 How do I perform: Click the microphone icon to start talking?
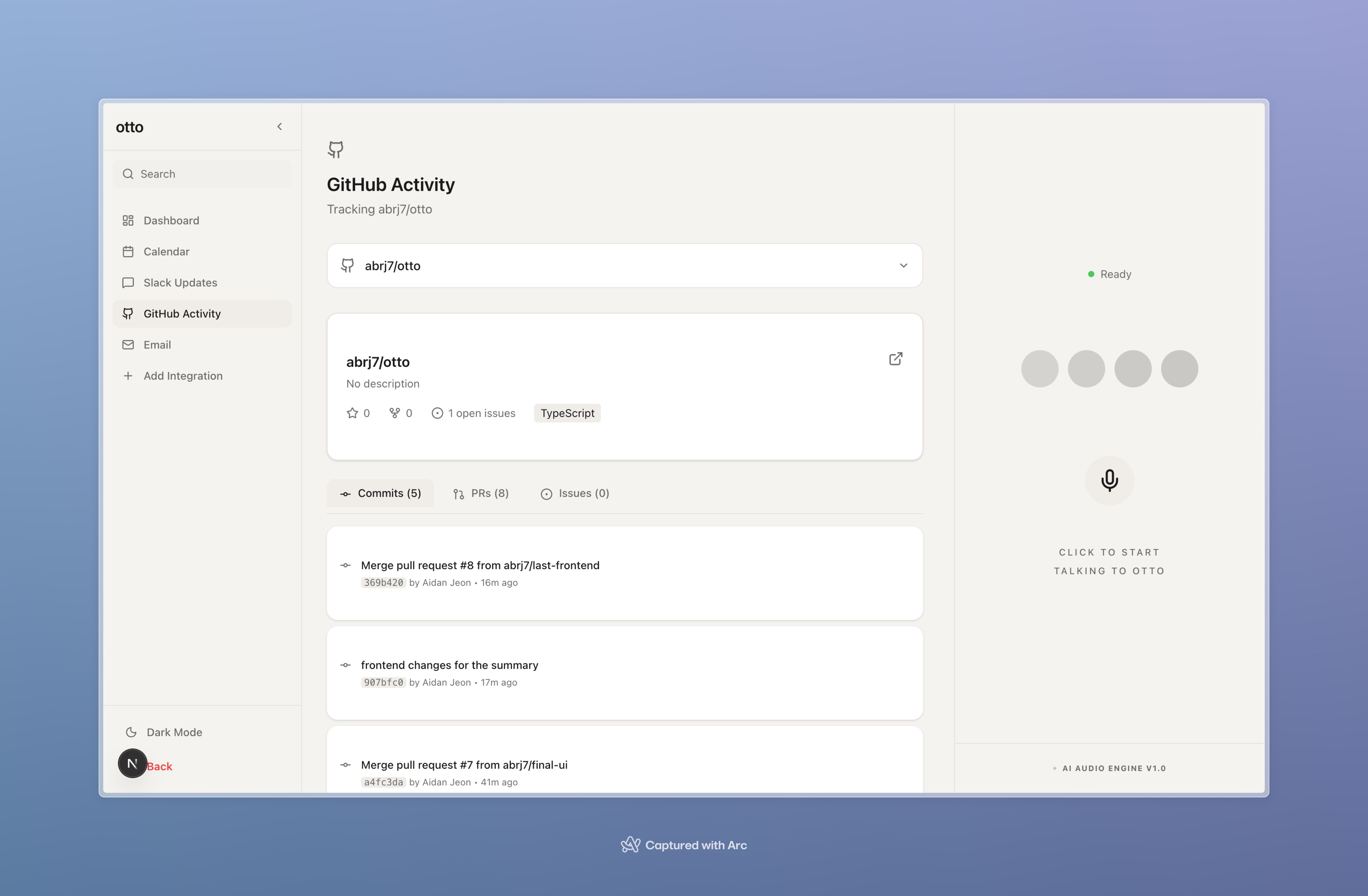pos(1109,480)
